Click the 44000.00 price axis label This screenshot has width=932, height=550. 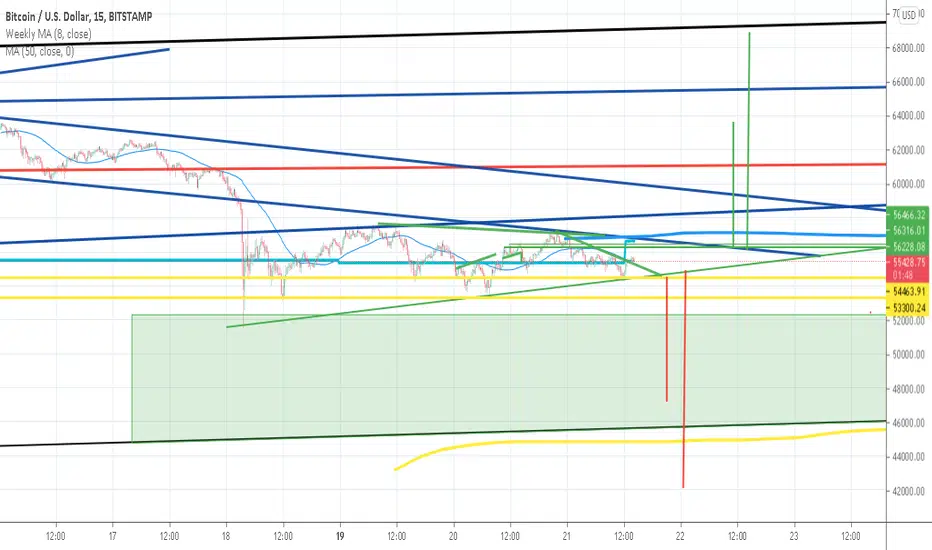coord(908,457)
